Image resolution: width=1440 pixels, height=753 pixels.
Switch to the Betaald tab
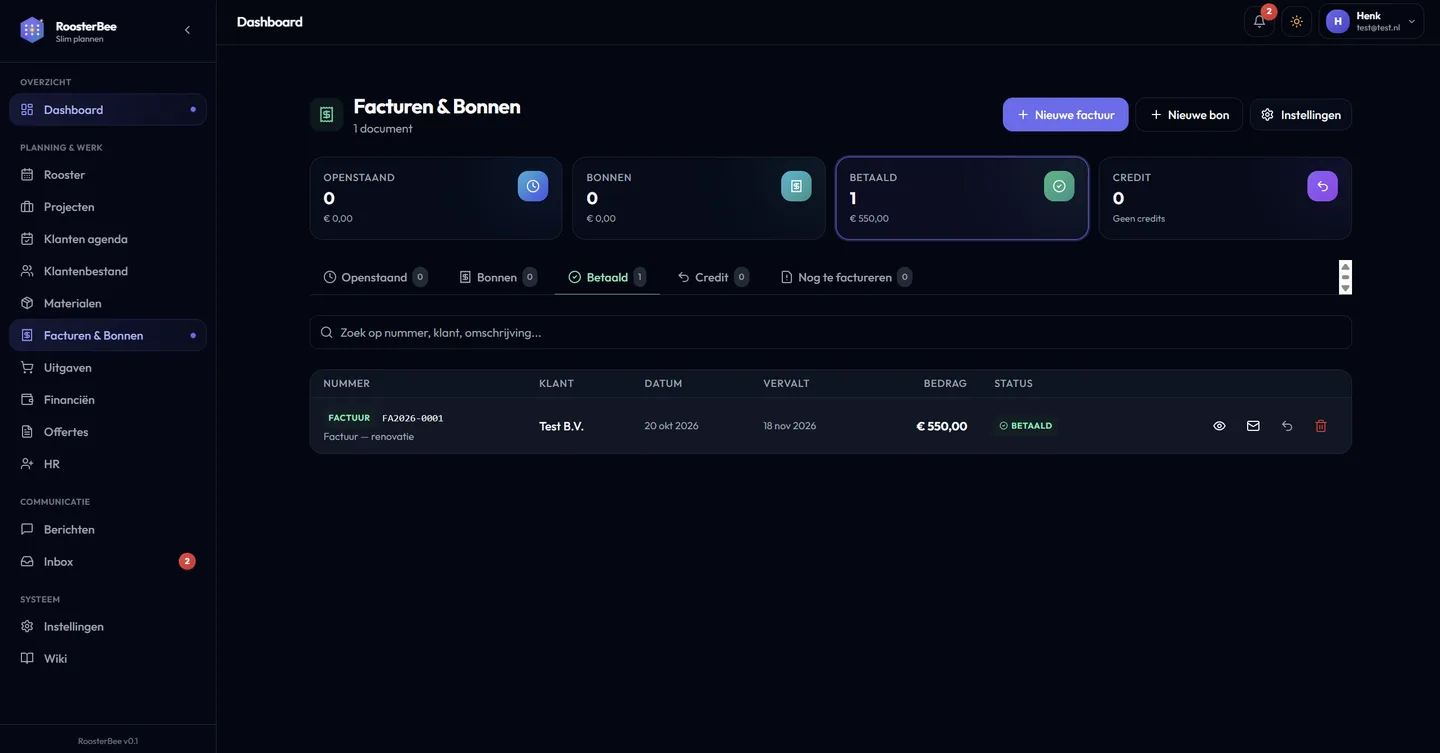(x=607, y=277)
